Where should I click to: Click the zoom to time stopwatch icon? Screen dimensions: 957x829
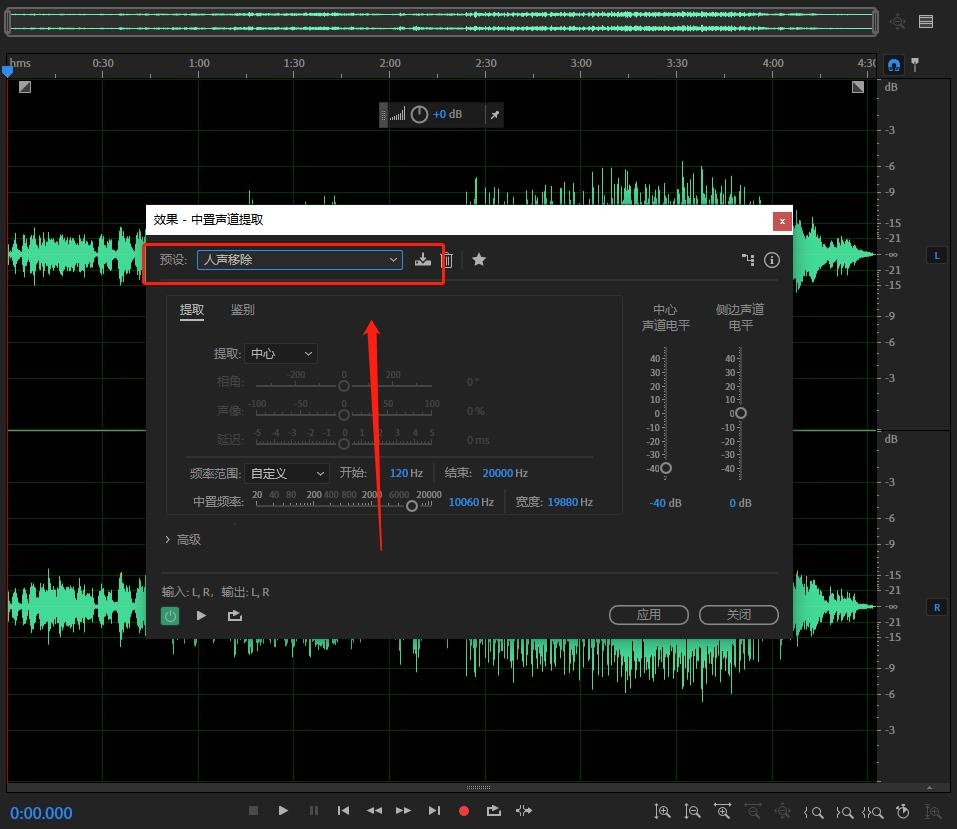pyautogui.click(x=903, y=811)
